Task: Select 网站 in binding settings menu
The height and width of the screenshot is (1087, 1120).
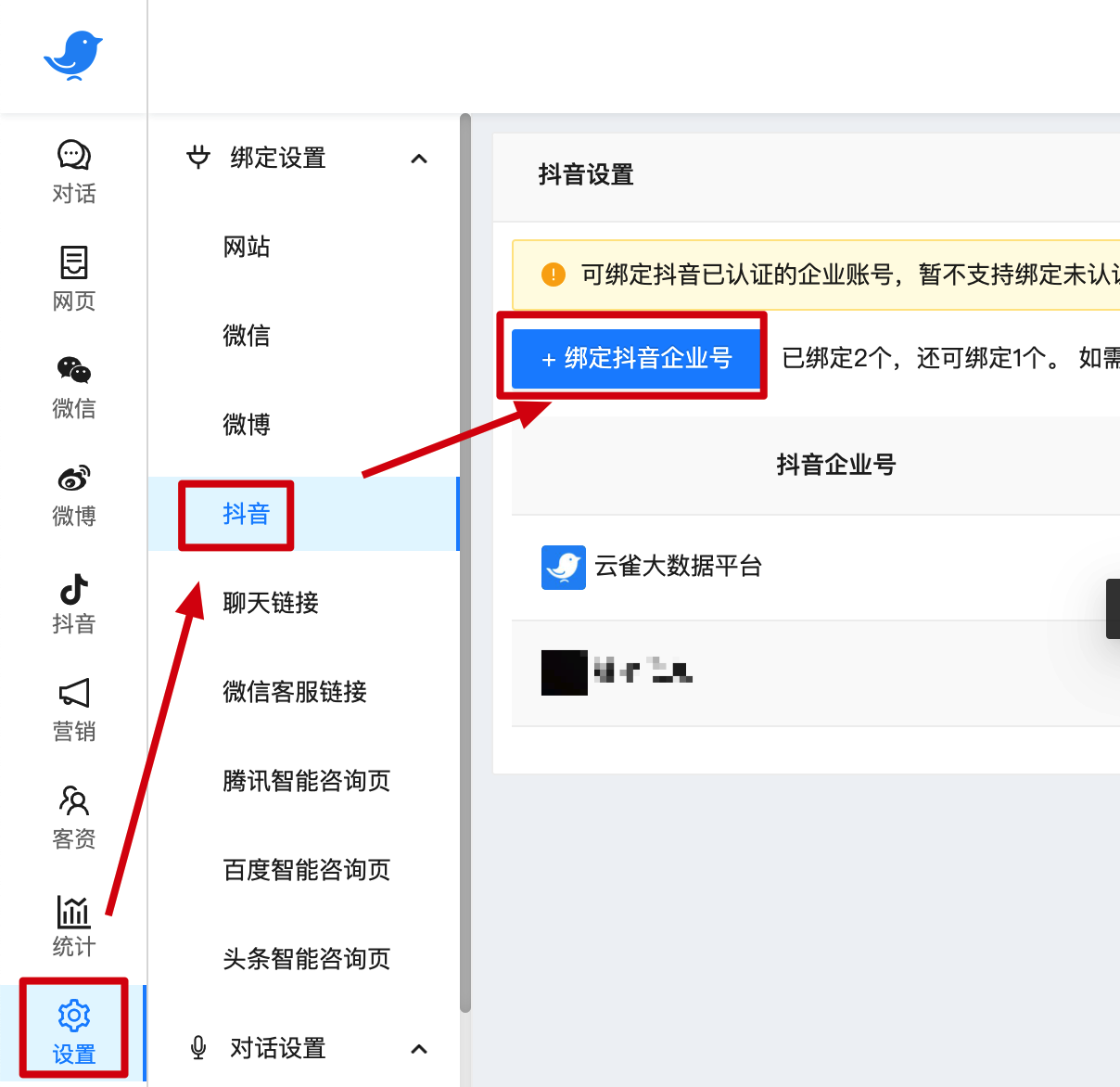Action: coord(247,247)
